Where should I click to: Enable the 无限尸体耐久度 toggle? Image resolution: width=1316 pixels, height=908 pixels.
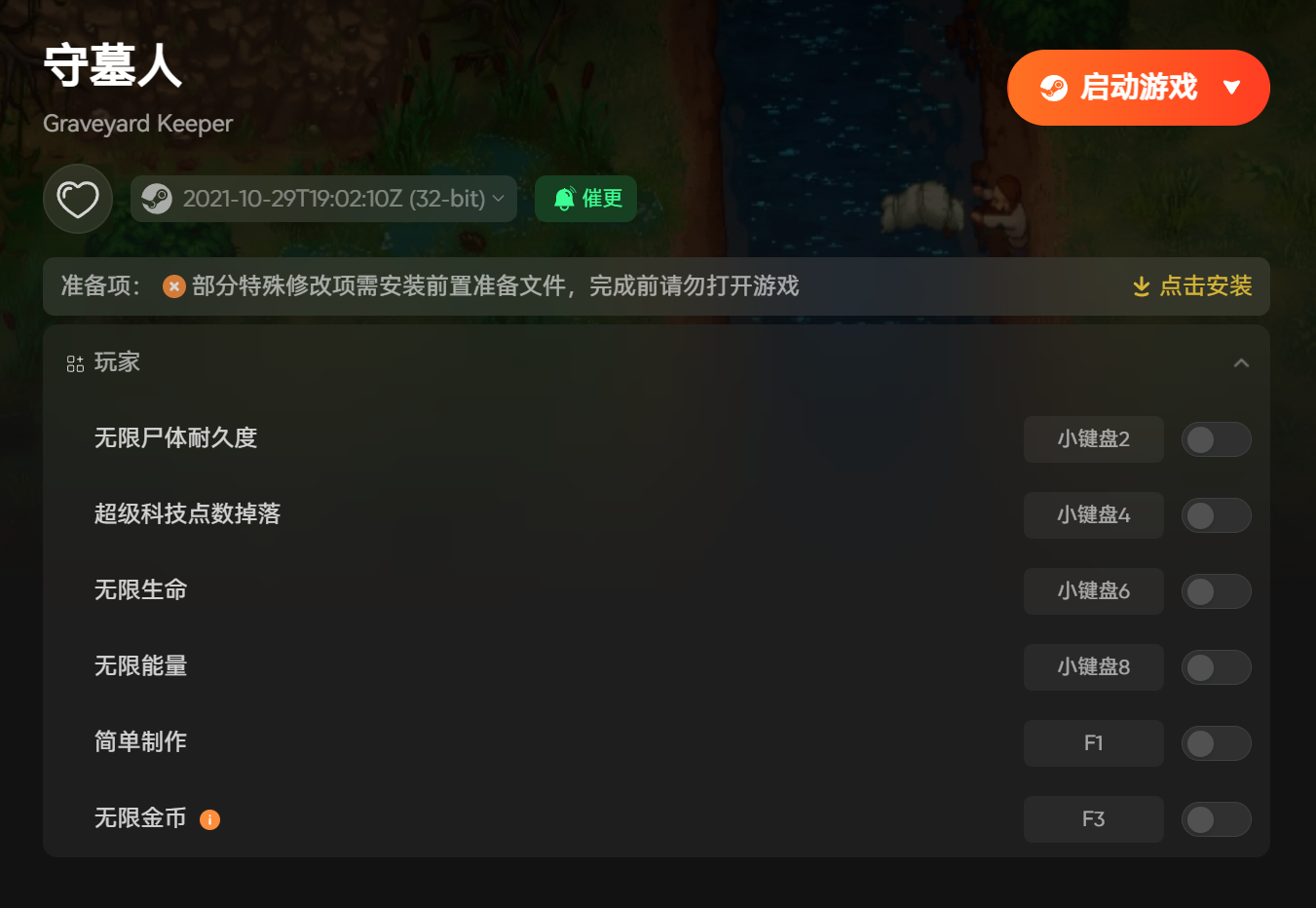tap(1216, 439)
